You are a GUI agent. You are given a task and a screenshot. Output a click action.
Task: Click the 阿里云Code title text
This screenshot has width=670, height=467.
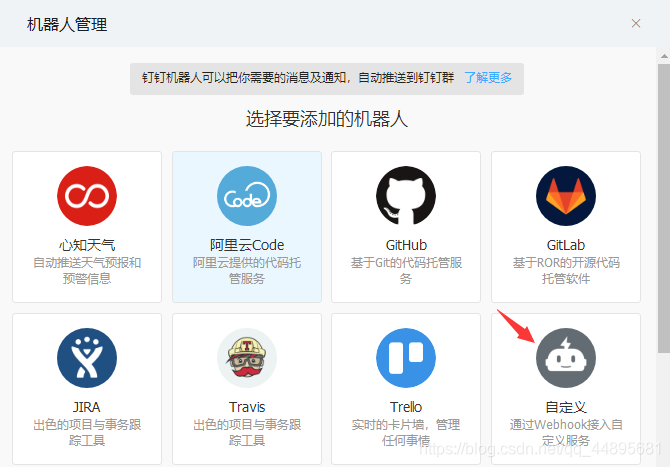(x=247, y=245)
